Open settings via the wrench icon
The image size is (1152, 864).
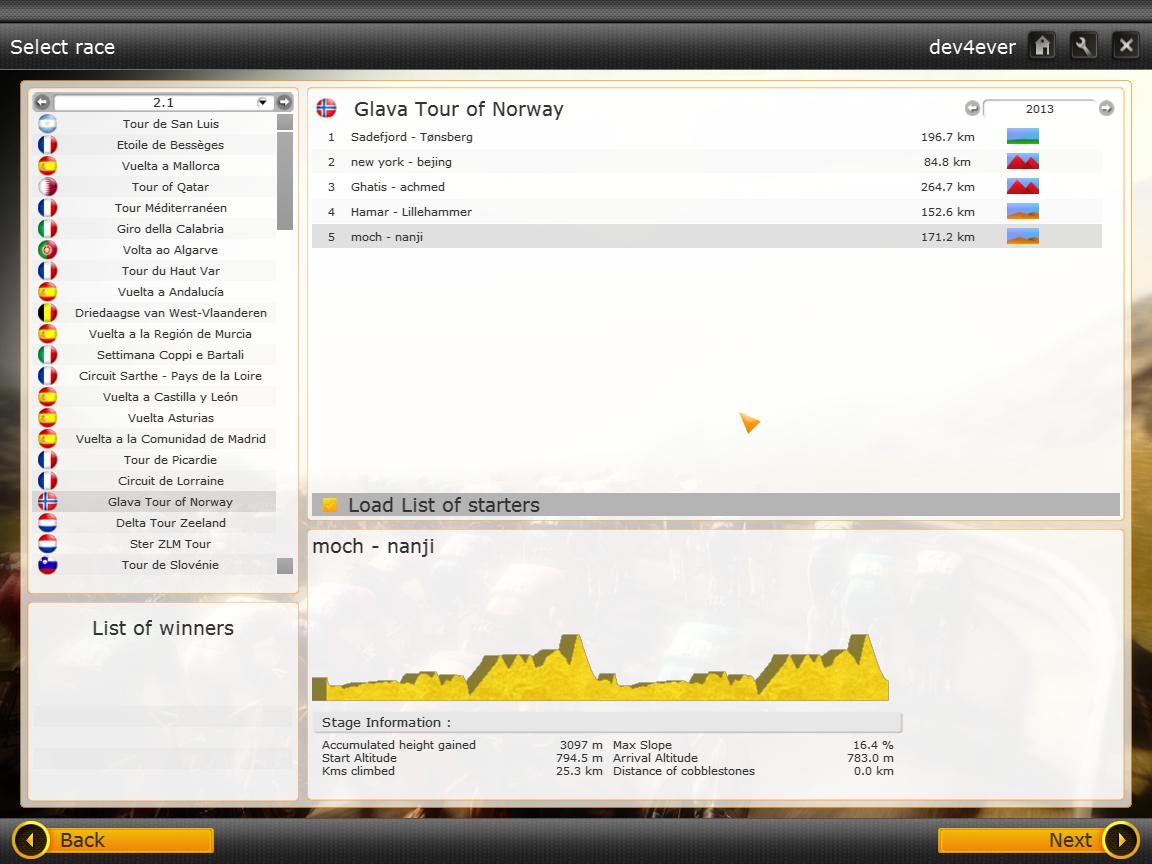(x=1084, y=46)
